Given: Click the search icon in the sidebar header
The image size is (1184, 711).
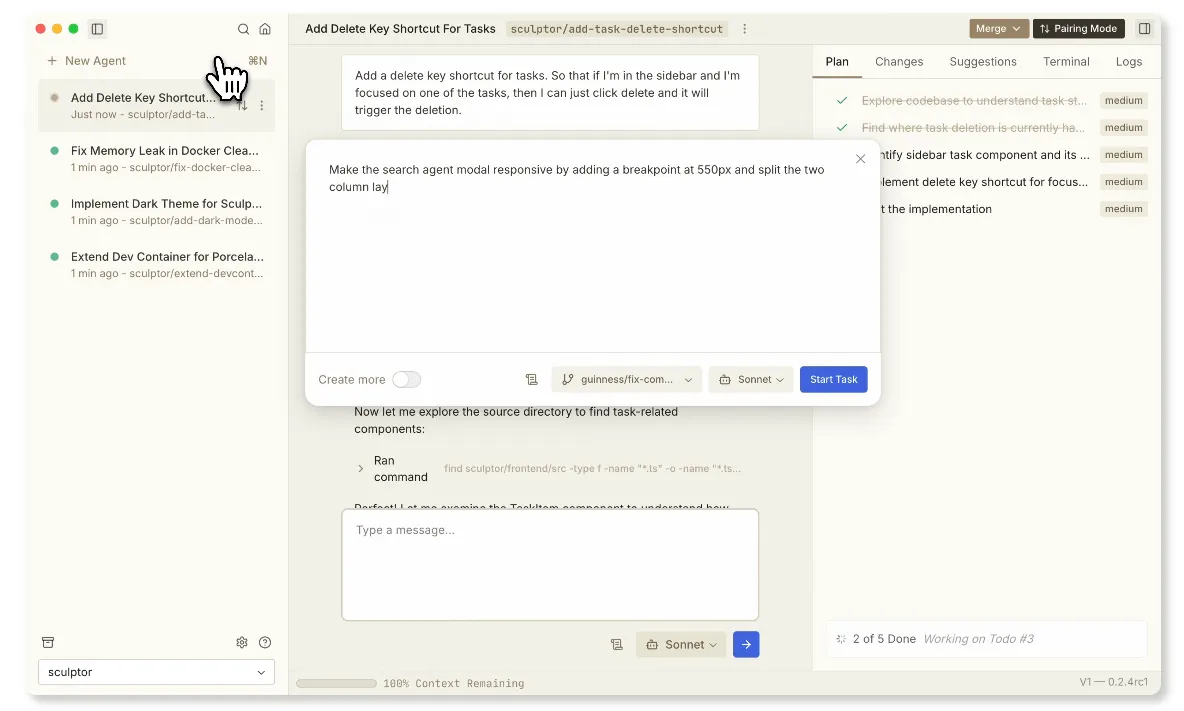Looking at the screenshot, I should 243,29.
